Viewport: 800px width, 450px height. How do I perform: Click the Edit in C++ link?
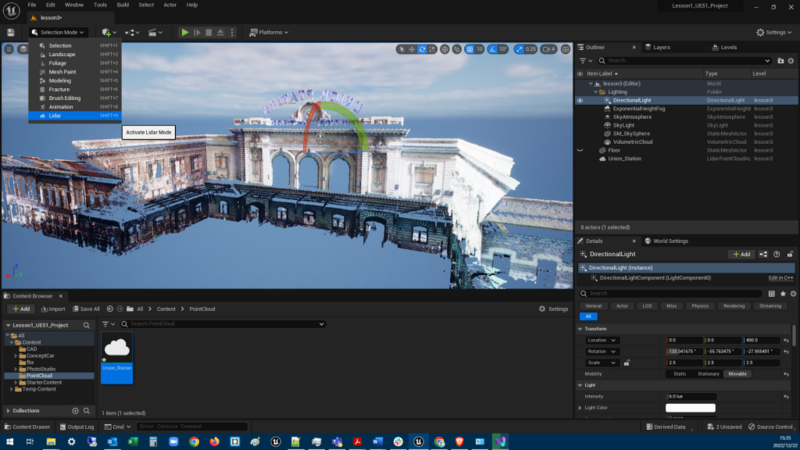coord(781,278)
